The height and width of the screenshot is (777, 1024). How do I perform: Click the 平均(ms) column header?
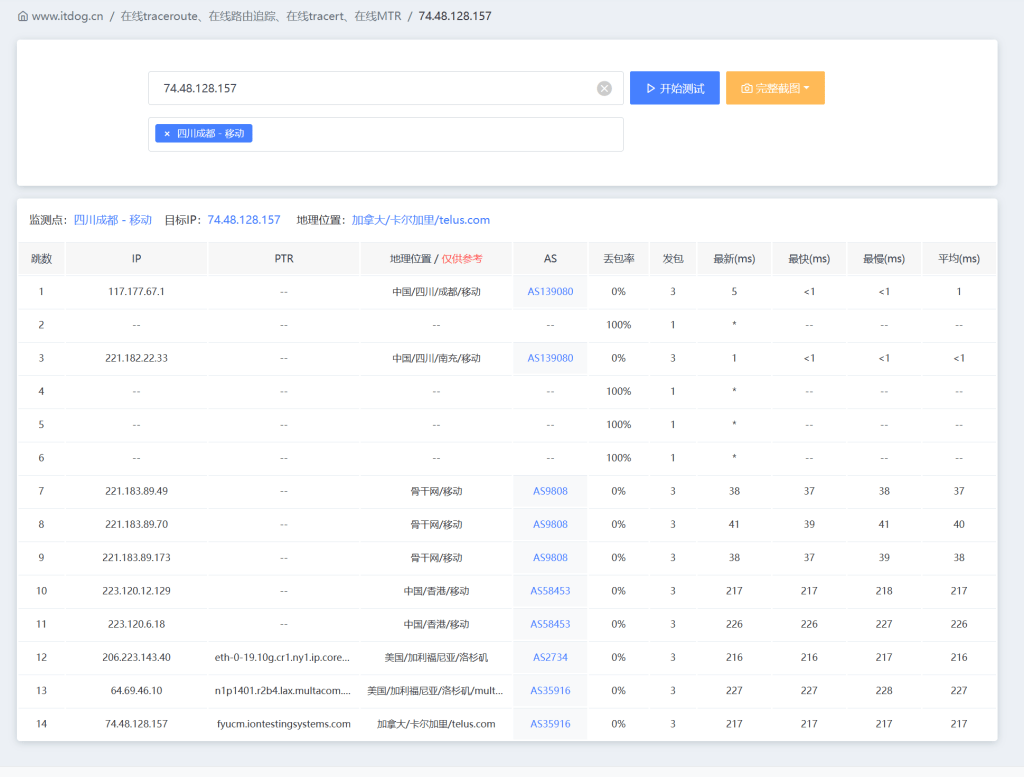pyautogui.click(x=959, y=259)
